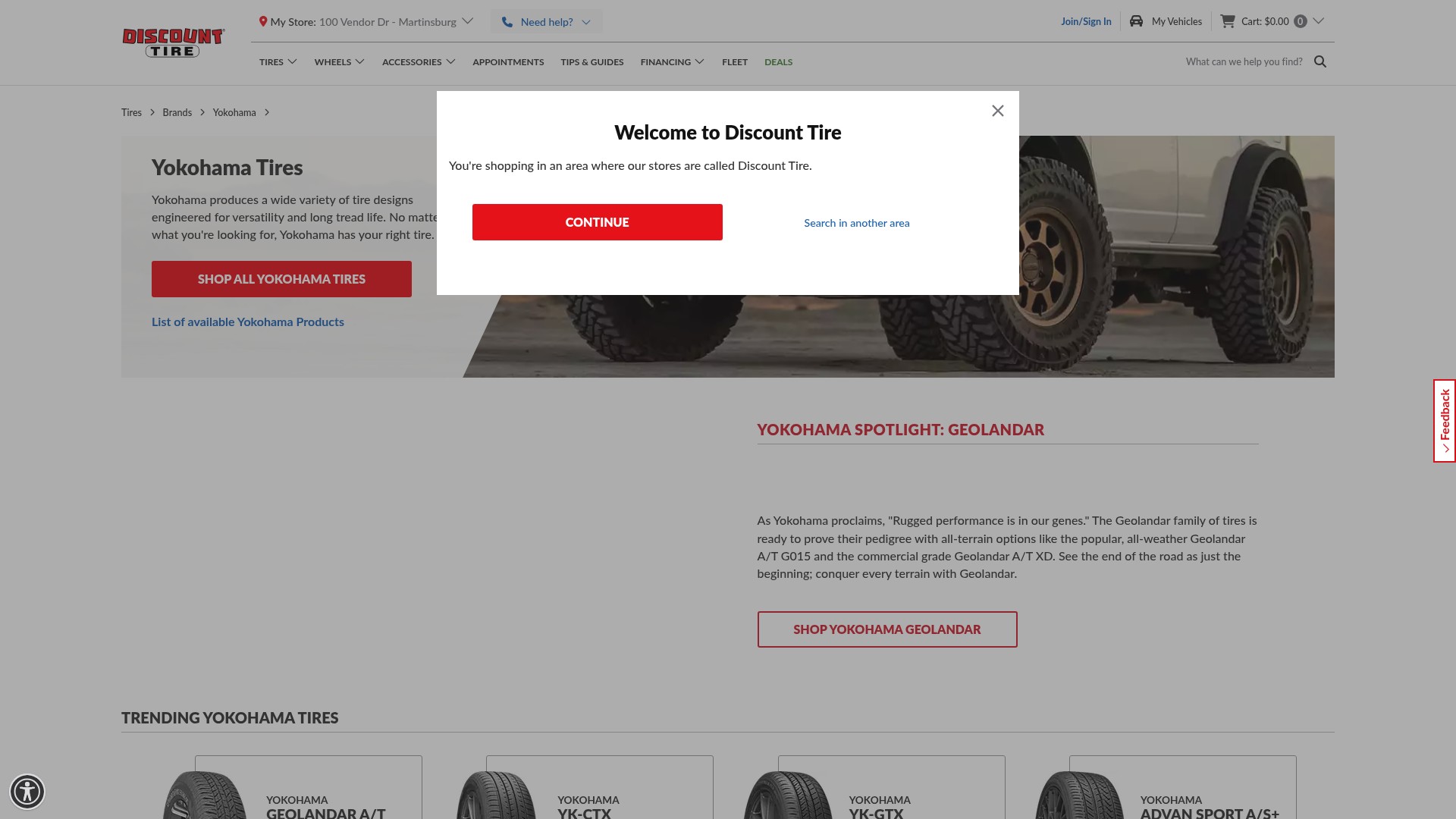
Task: Click the My Vehicles car icon
Action: pyautogui.click(x=1136, y=21)
